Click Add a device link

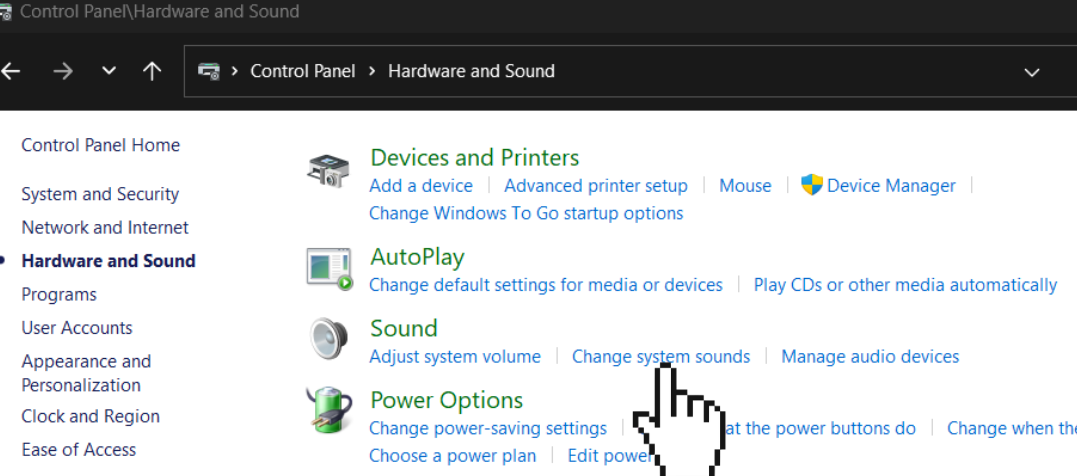click(421, 186)
